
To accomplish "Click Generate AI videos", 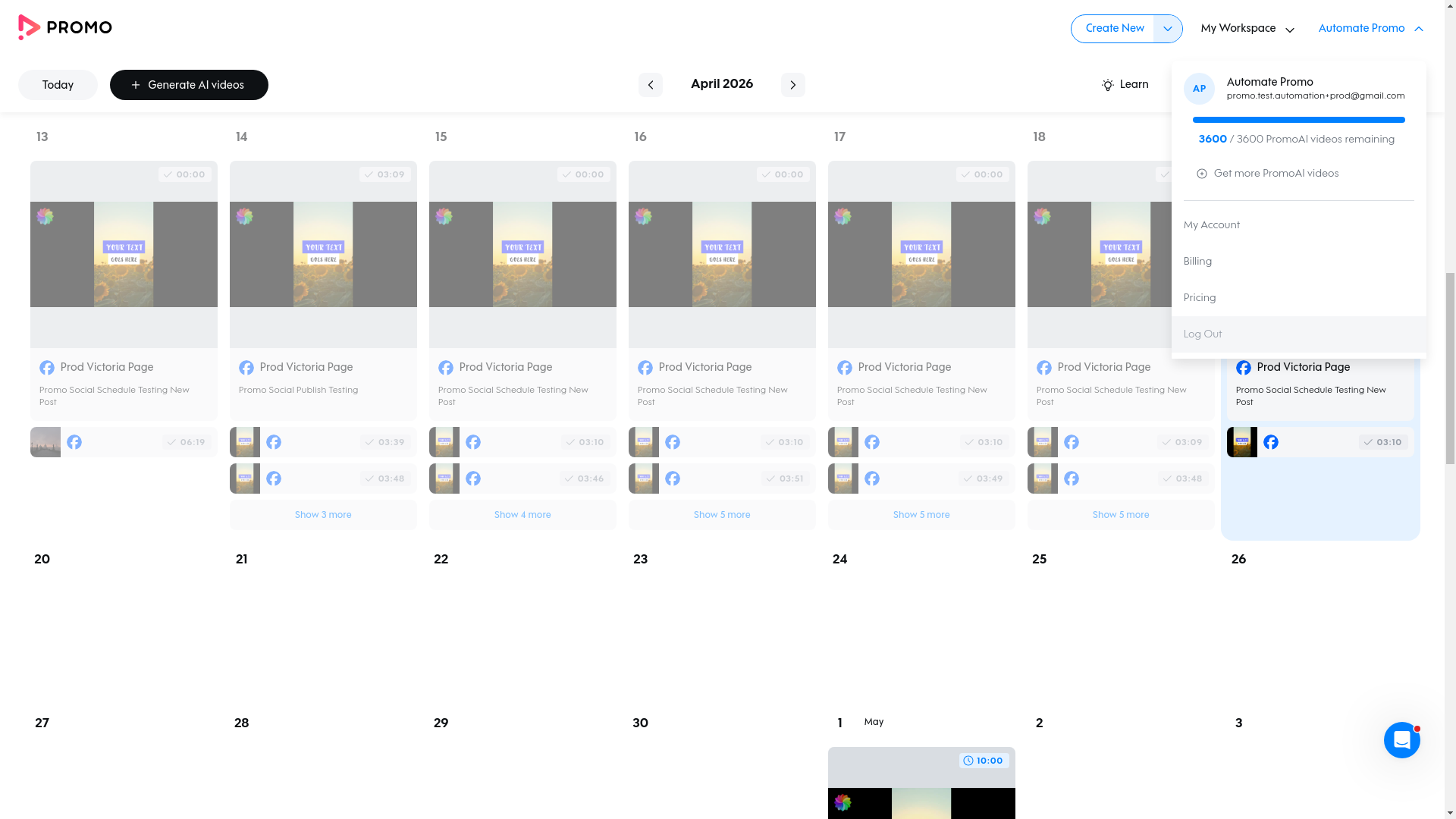I will tap(189, 85).
